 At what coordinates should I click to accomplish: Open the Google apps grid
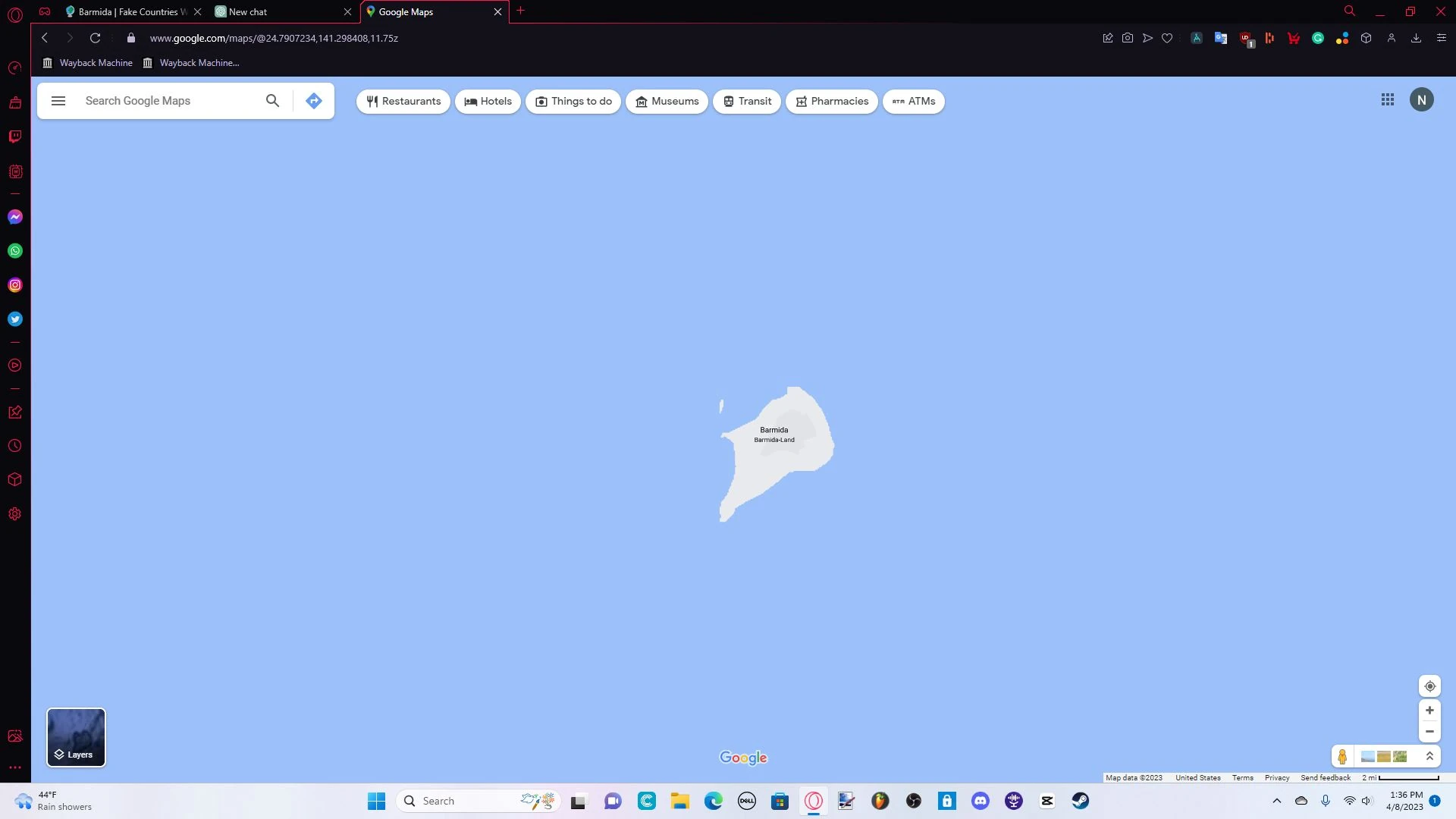pyautogui.click(x=1387, y=100)
